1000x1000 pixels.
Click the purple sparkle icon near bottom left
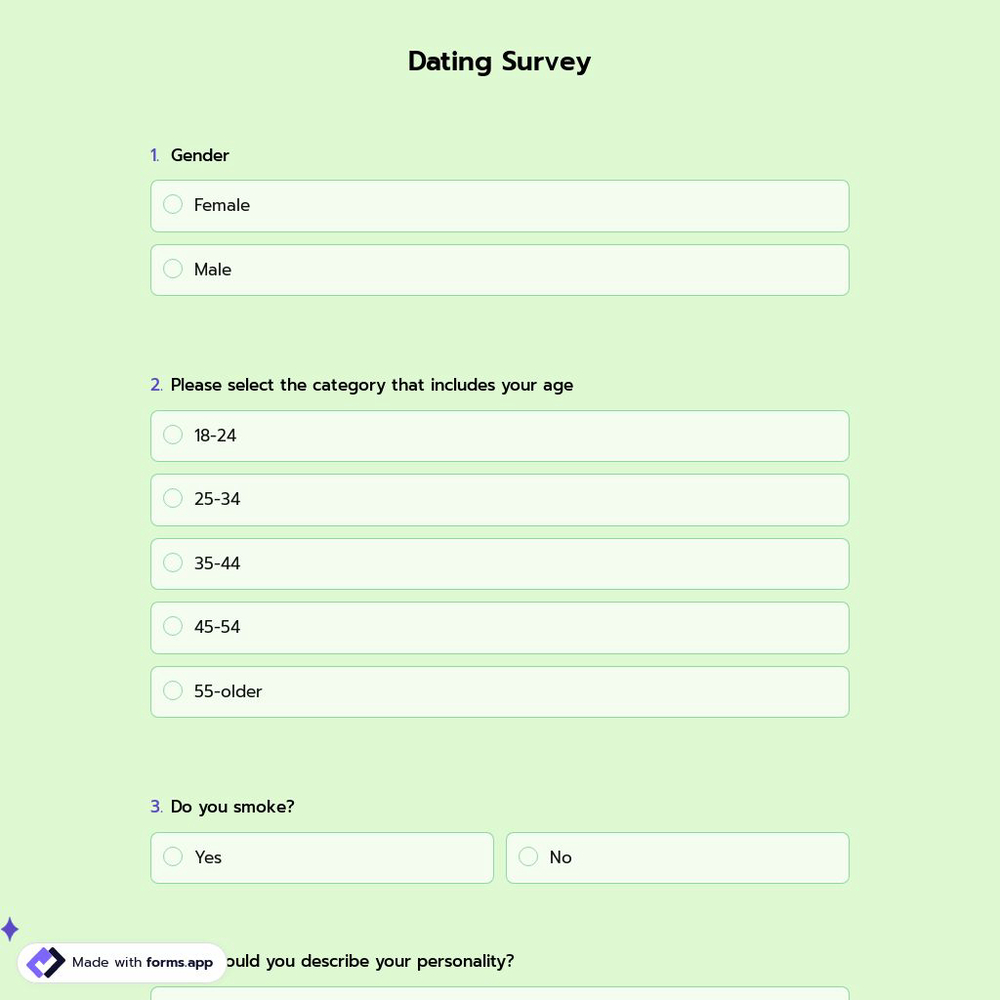click(x=10, y=929)
